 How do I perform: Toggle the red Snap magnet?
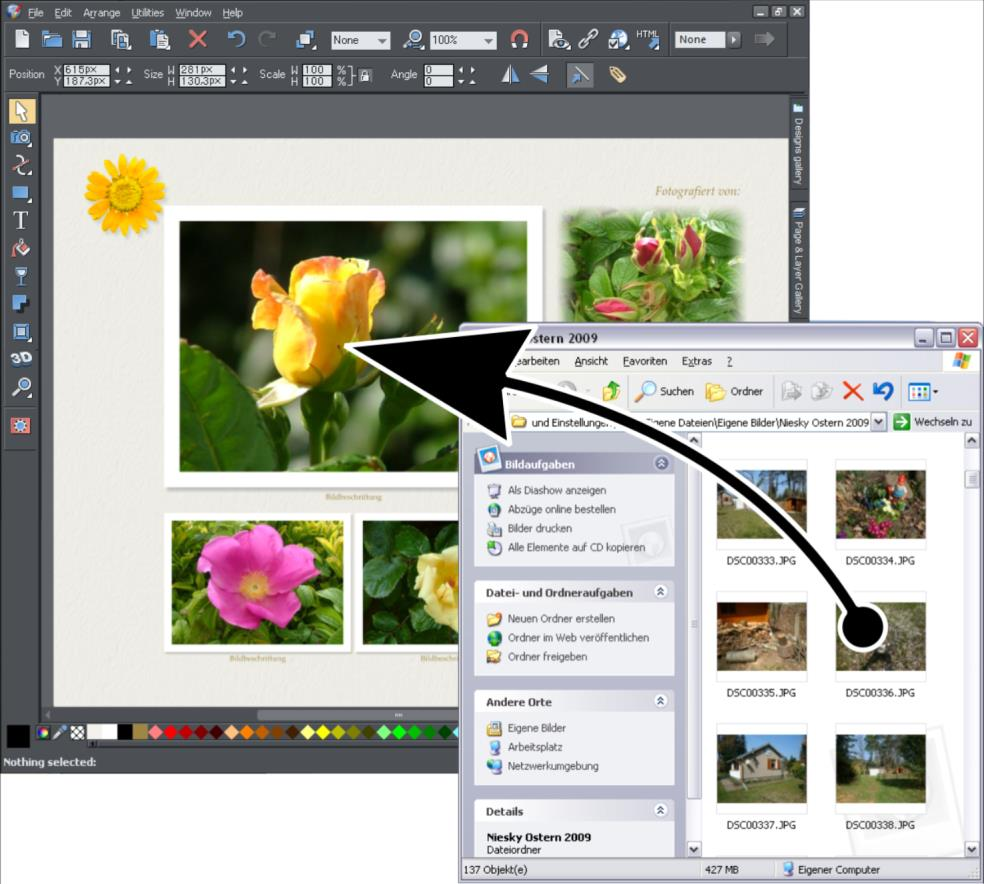pyautogui.click(x=519, y=40)
